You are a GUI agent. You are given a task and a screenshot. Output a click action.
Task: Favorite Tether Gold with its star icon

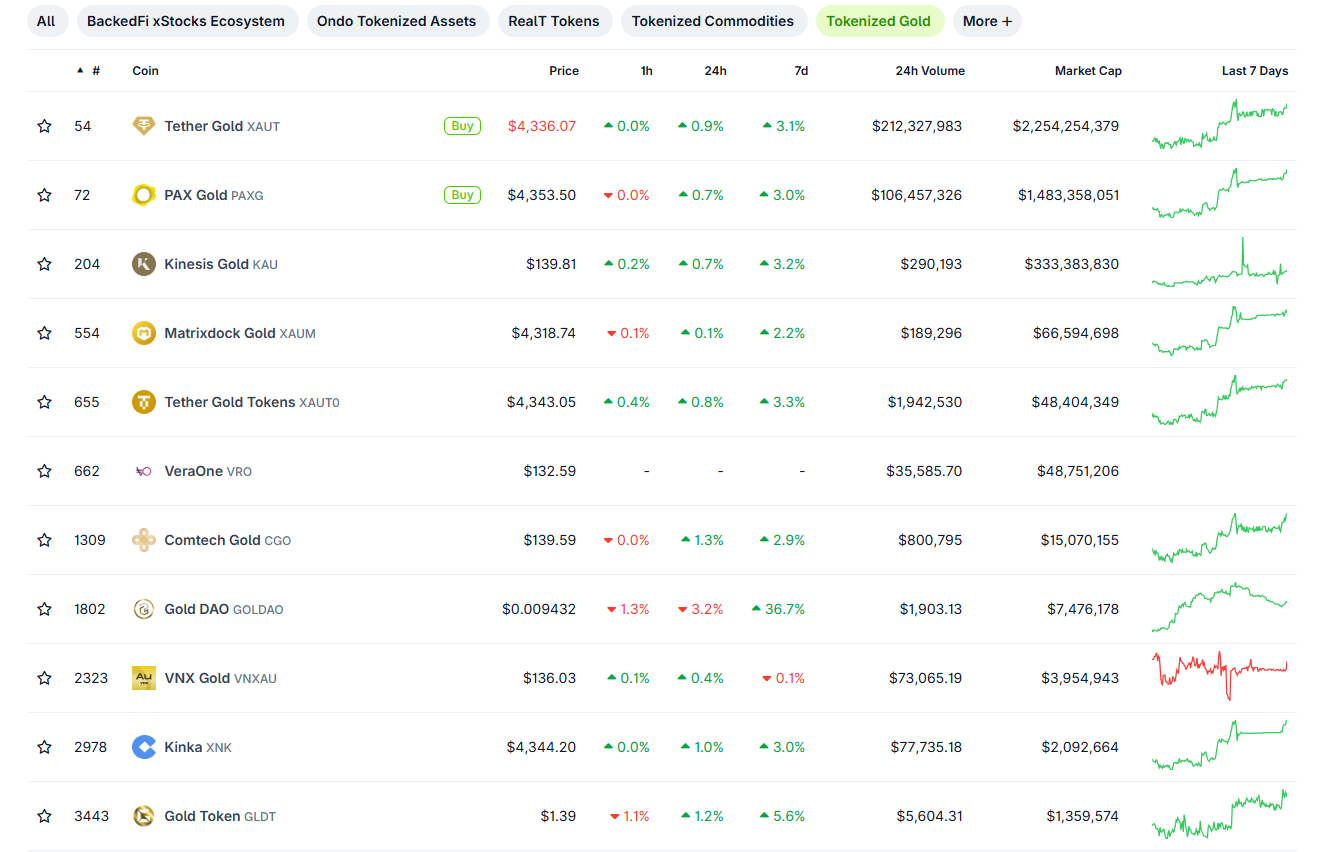44,126
